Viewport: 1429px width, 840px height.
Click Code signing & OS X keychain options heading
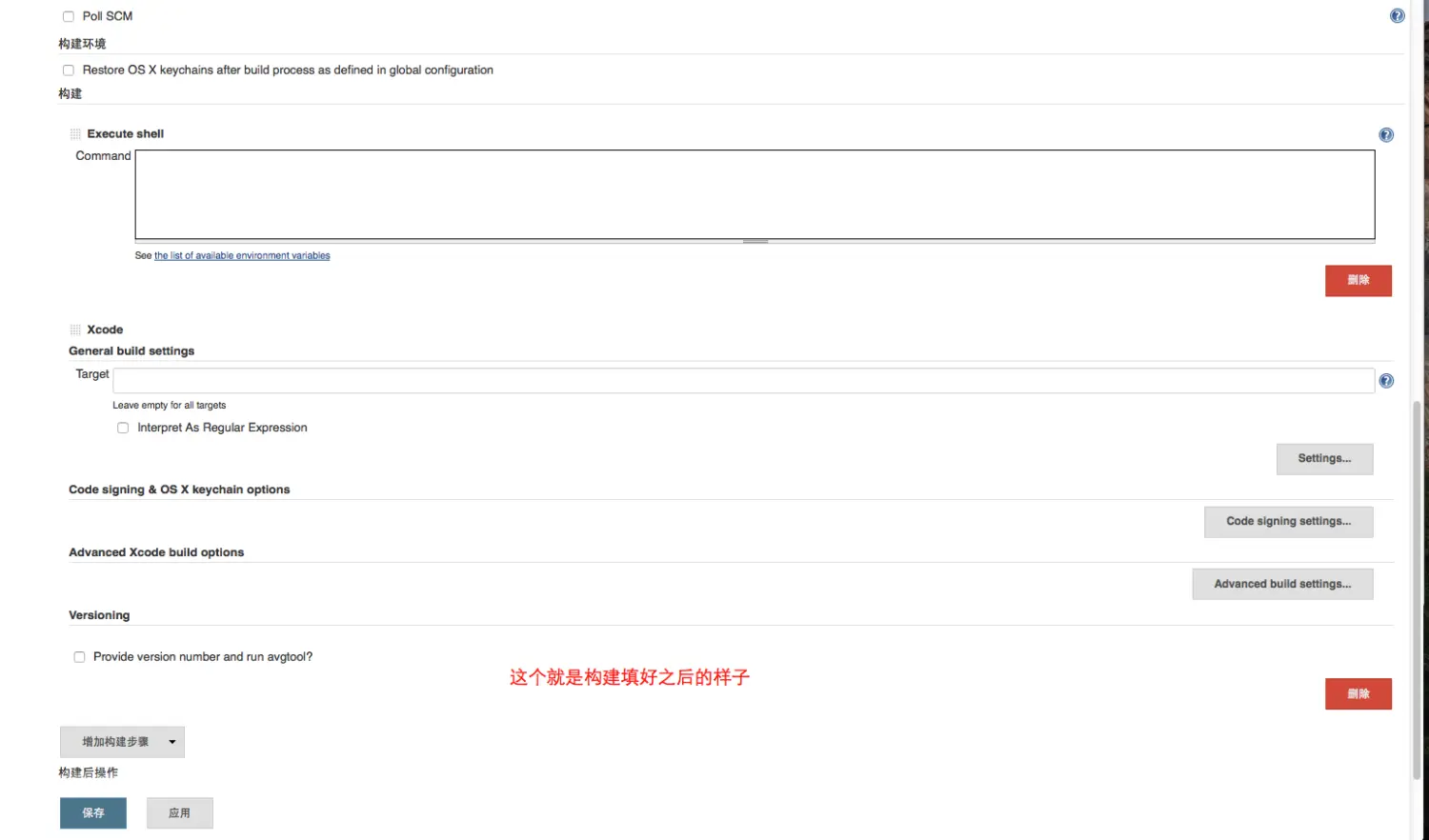click(179, 490)
